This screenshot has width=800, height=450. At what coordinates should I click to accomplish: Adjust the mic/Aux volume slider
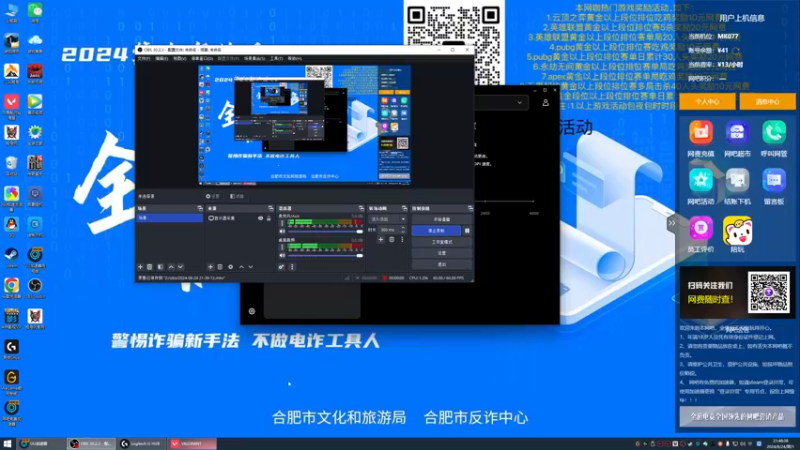tap(324, 232)
